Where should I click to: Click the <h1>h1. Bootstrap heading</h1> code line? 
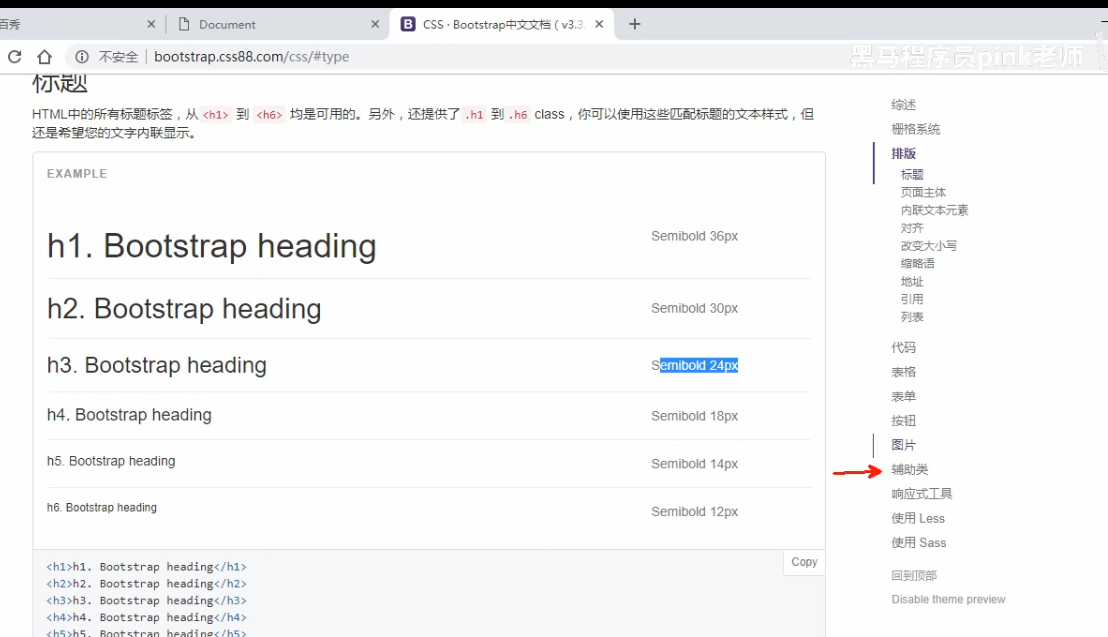pyautogui.click(x=146, y=567)
